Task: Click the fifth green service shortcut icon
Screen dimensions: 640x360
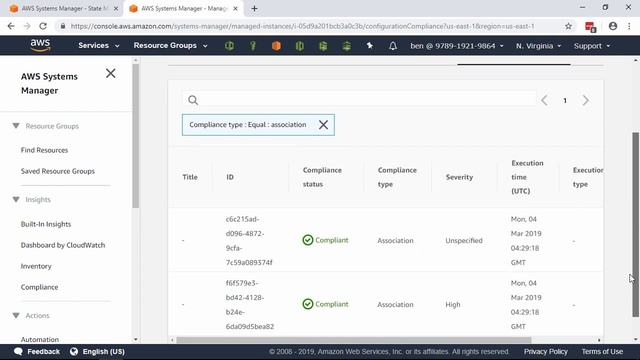Action: [x=323, y=46]
